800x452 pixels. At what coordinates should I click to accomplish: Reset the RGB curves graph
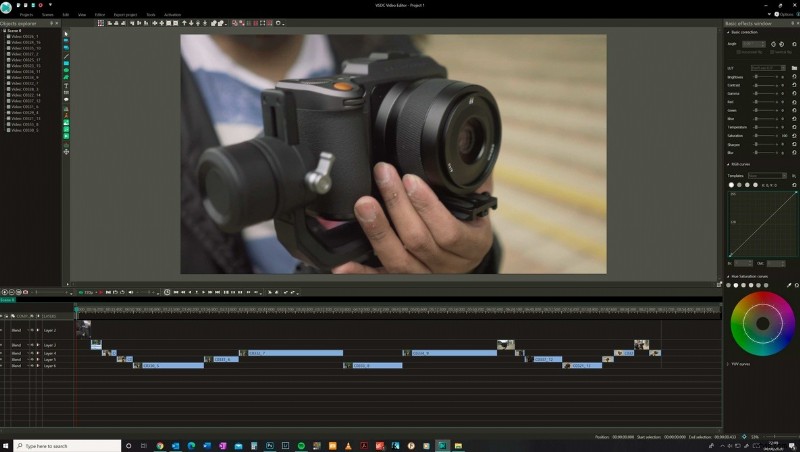pos(794,185)
